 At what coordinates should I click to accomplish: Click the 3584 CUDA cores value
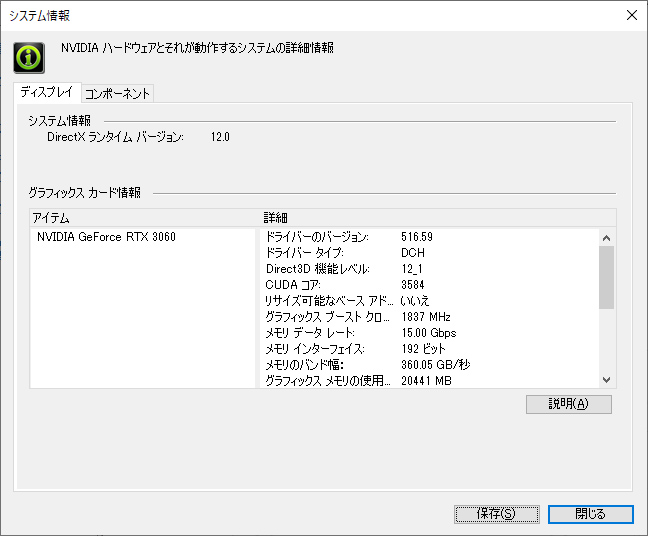413,285
